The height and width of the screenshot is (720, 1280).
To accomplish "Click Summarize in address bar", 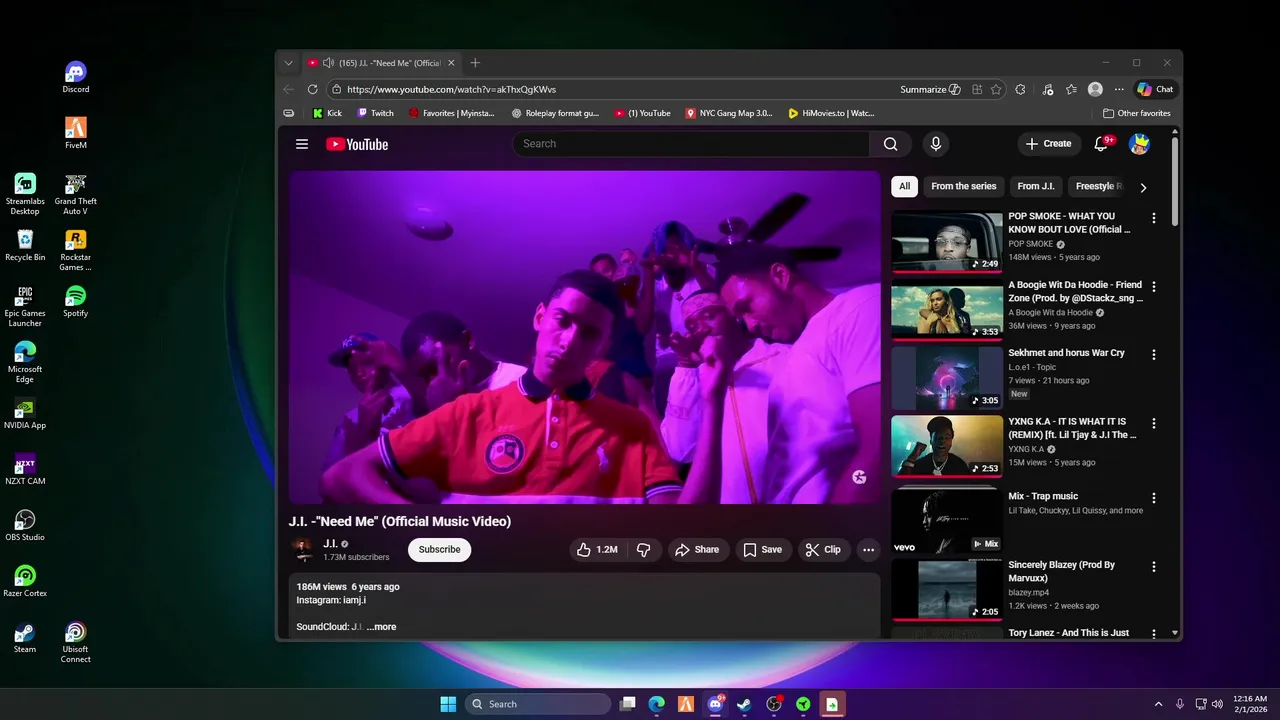I will pyautogui.click(x=930, y=89).
